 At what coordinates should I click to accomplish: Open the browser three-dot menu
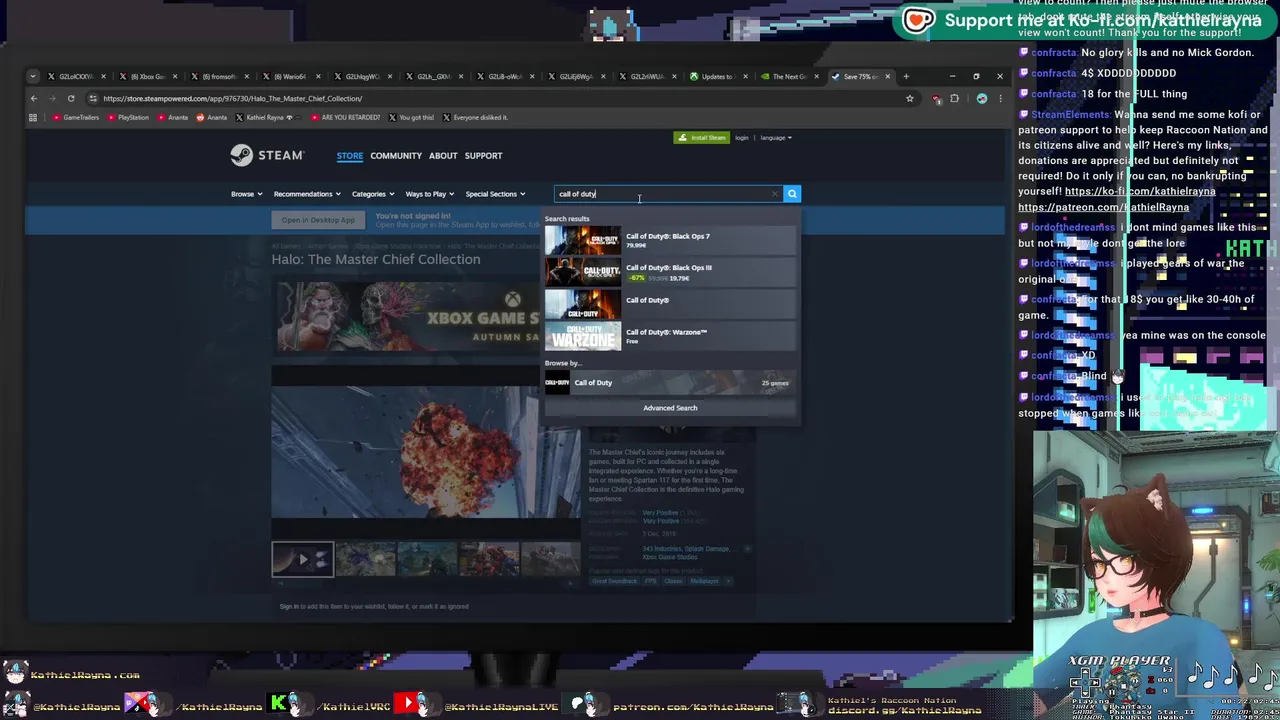click(x=1000, y=98)
